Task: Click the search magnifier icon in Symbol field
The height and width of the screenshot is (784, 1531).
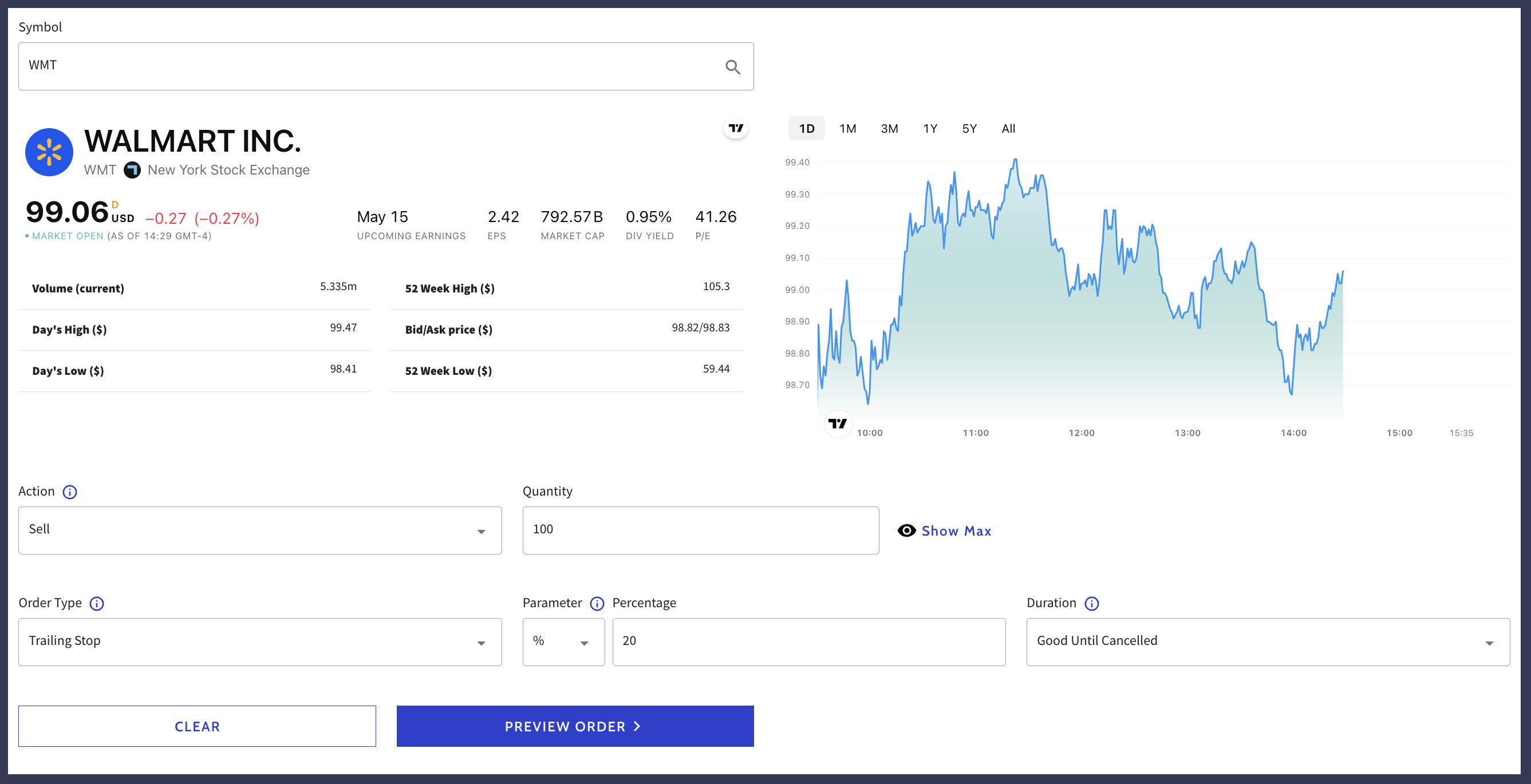Action: (x=732, y=67)
